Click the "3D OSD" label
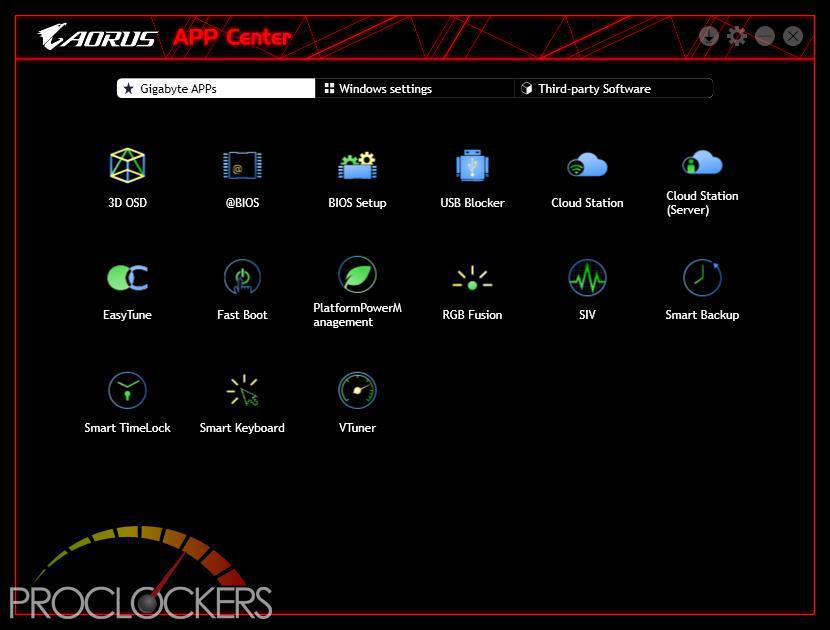The width and height of the screenshot is (830, 630). coord(128,203)
